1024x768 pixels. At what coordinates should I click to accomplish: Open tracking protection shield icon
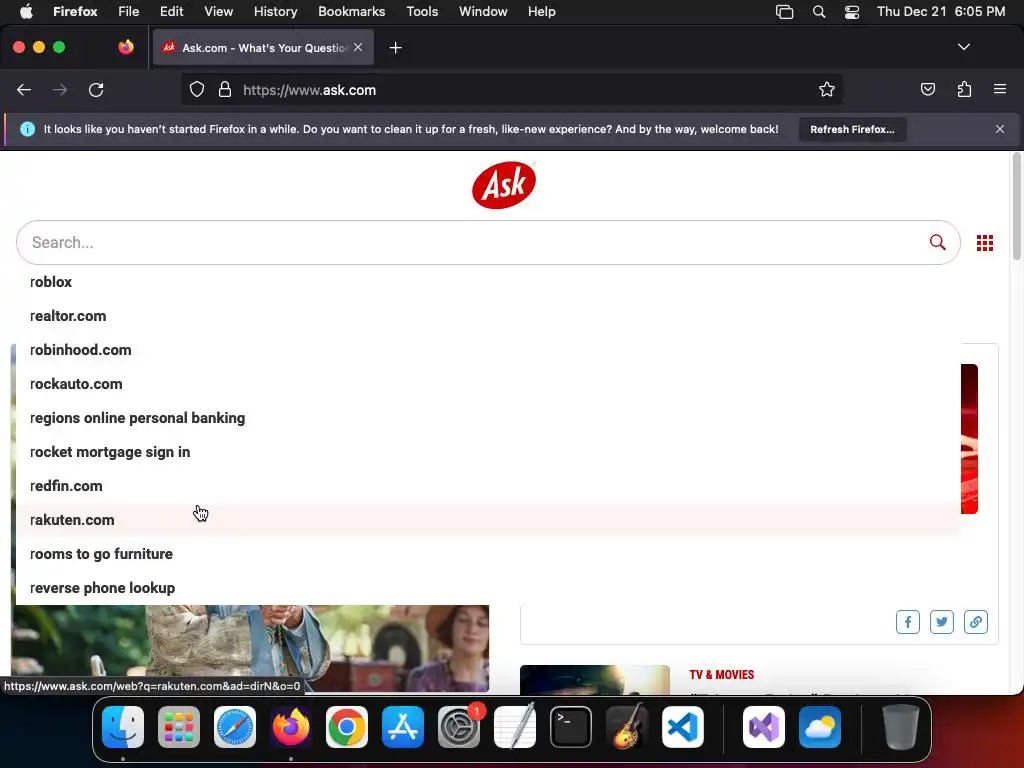click(x=197, y=90)
